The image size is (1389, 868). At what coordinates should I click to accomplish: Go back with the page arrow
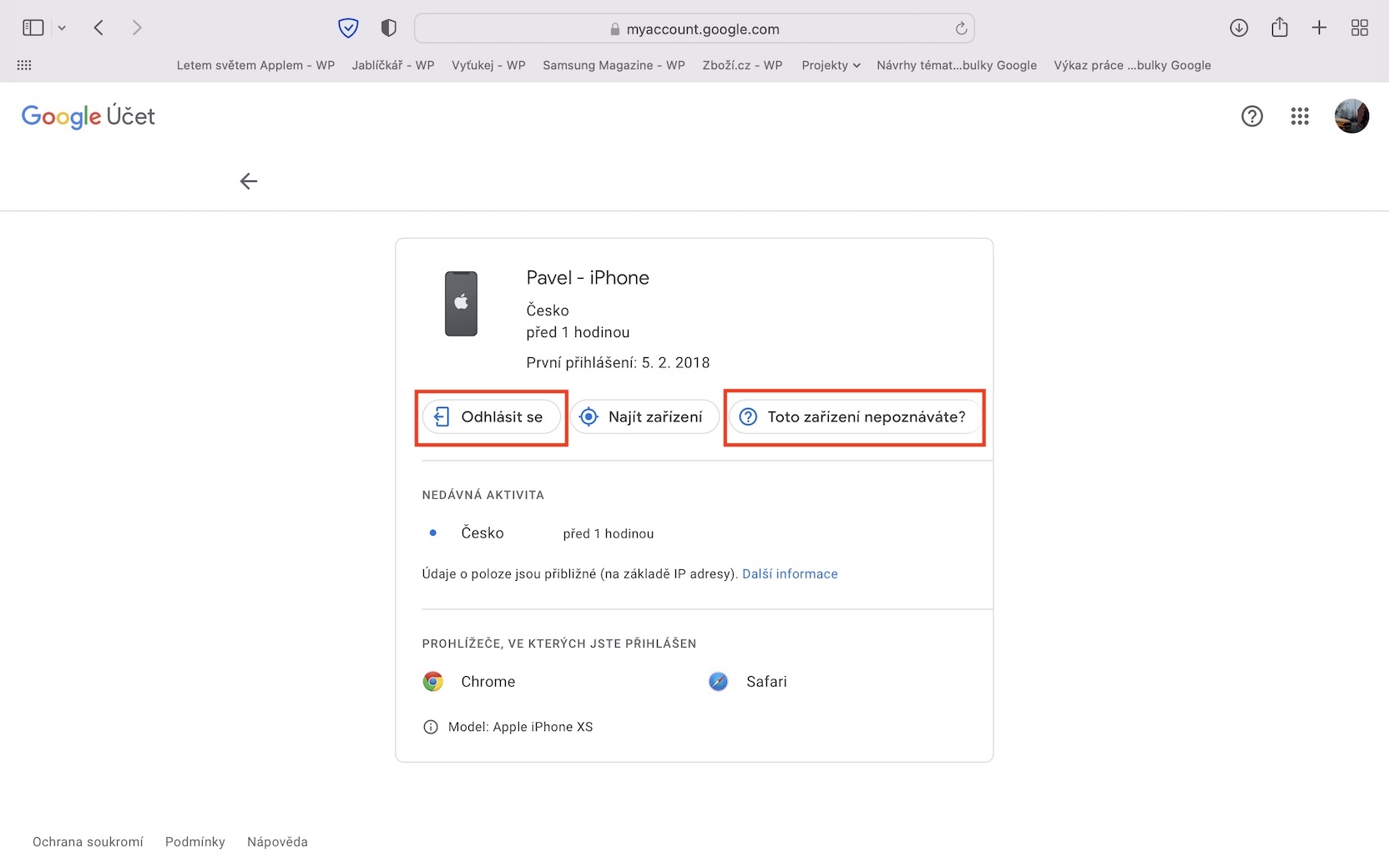(249, 181)
